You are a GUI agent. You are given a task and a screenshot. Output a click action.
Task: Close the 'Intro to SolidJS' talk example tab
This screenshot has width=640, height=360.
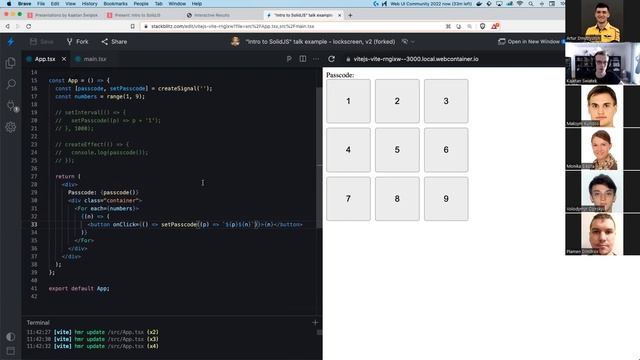(x=339, y=15)
